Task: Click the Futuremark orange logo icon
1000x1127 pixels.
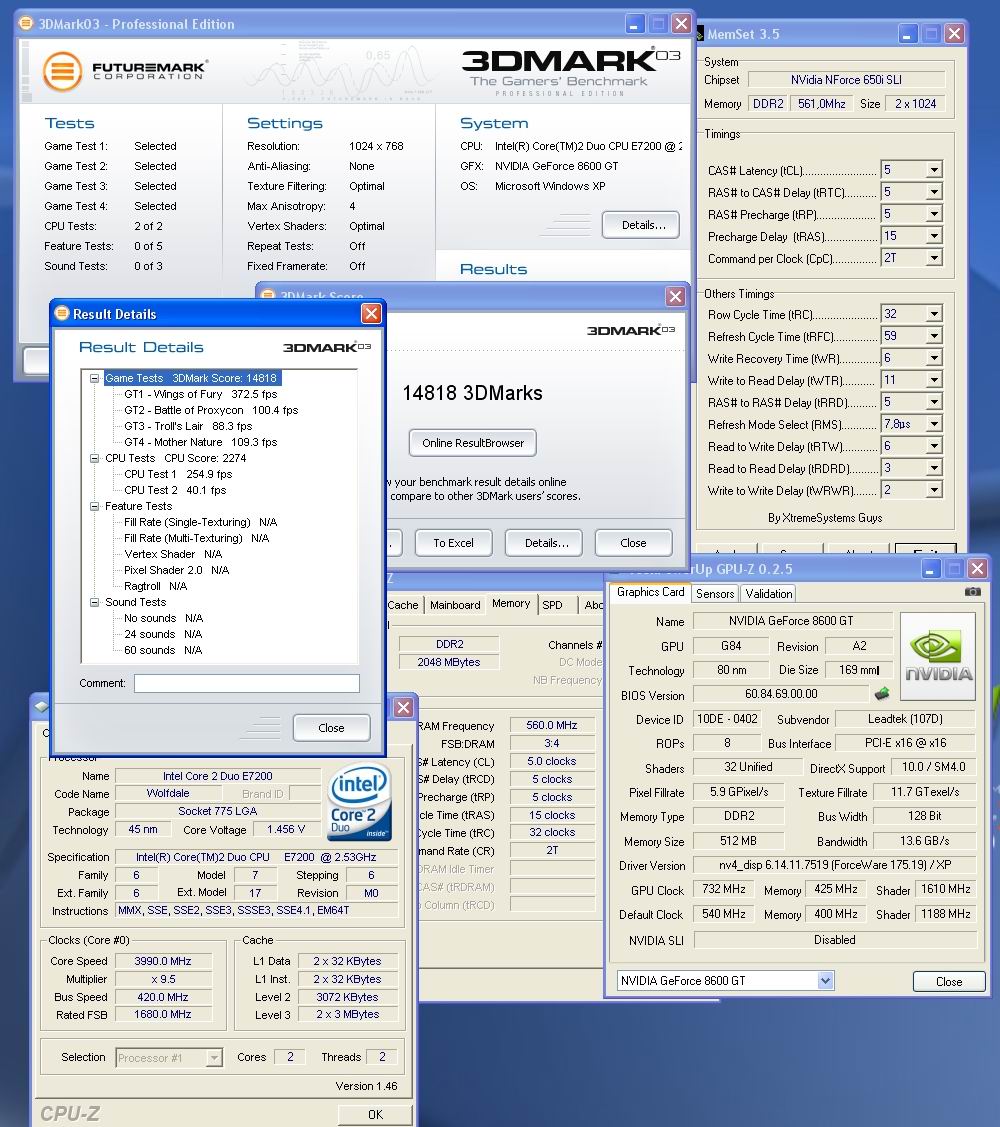Action: (63, 71)
